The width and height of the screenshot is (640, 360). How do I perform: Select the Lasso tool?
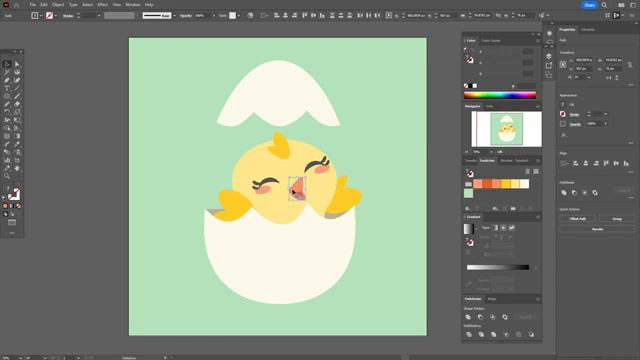pos(17,72)
